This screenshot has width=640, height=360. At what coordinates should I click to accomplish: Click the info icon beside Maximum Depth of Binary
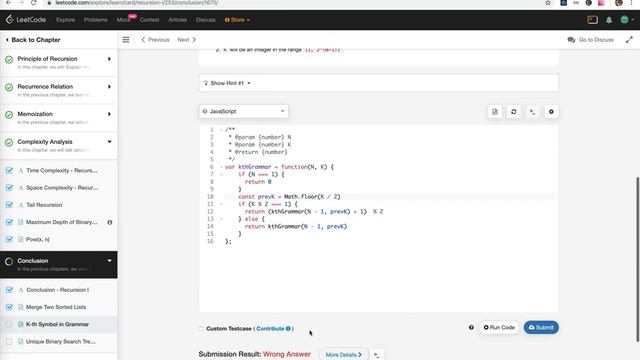pyautogui.click(x=109, y=222)
